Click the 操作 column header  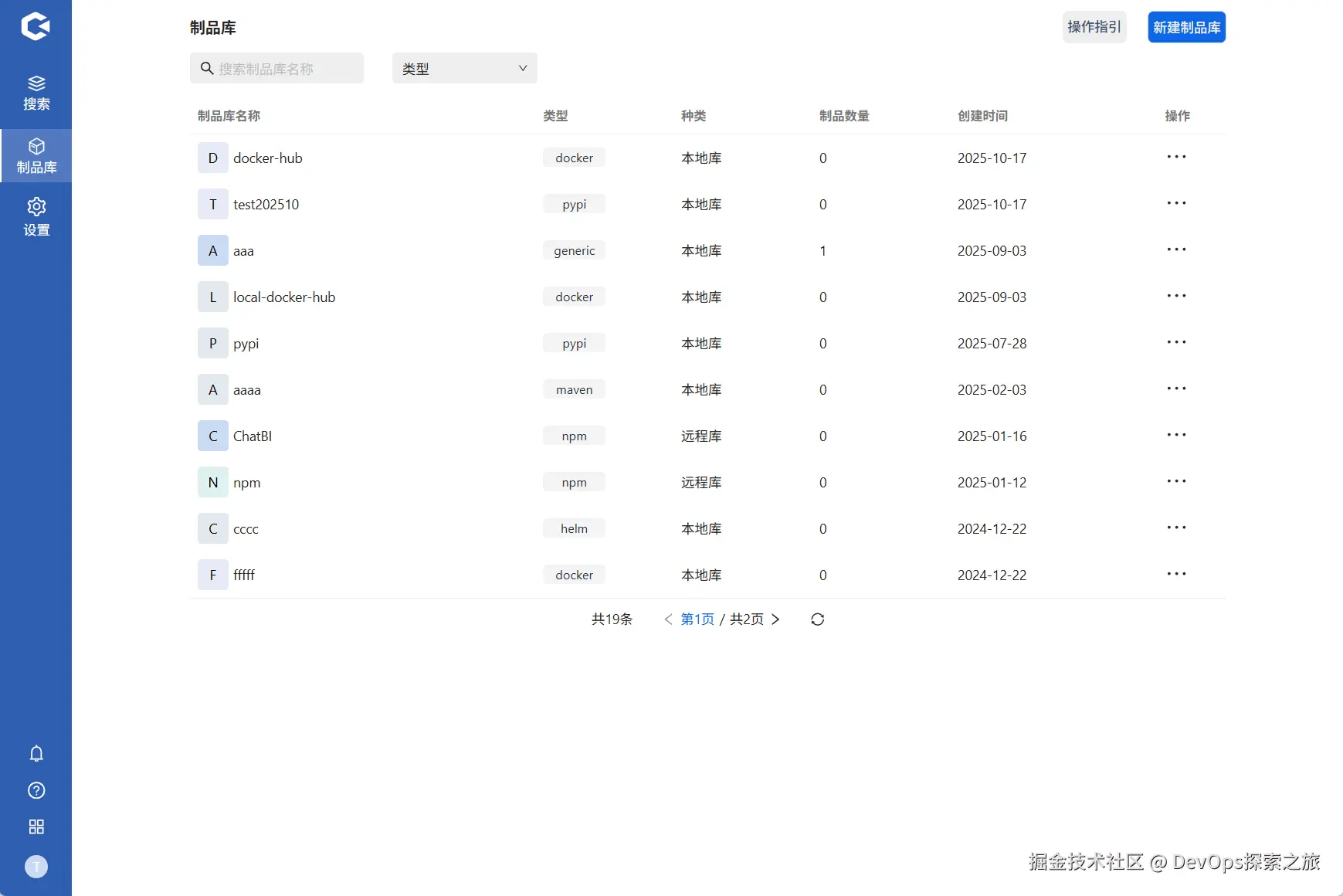coord(1177,116)
